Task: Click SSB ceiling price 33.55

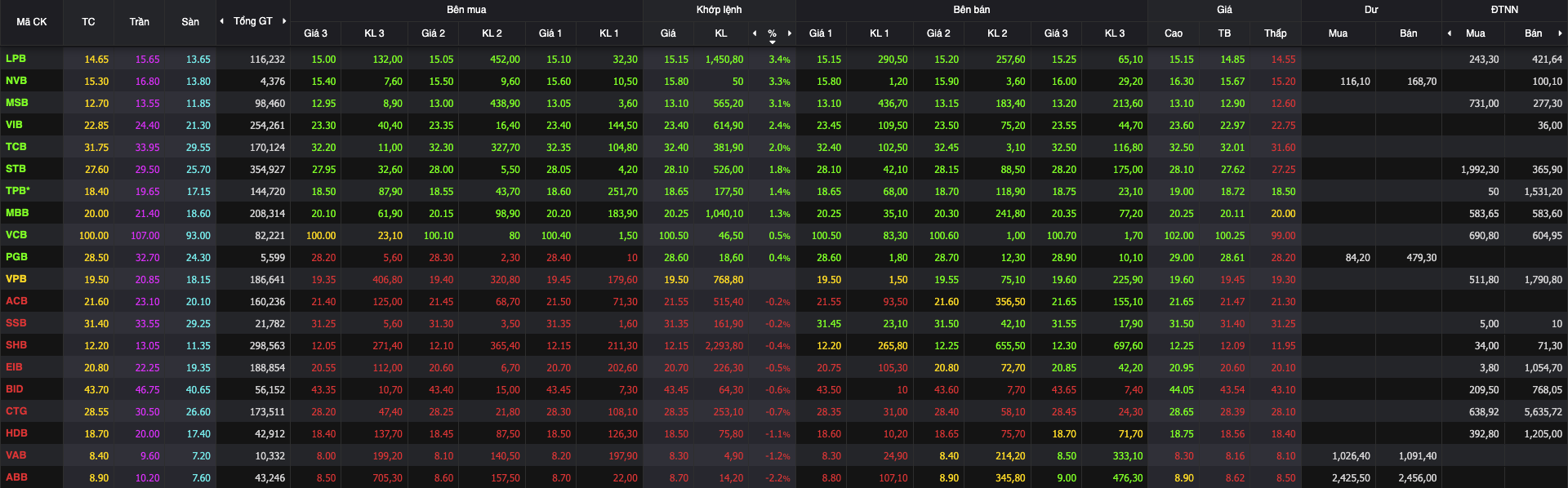Action: (148, 324)
